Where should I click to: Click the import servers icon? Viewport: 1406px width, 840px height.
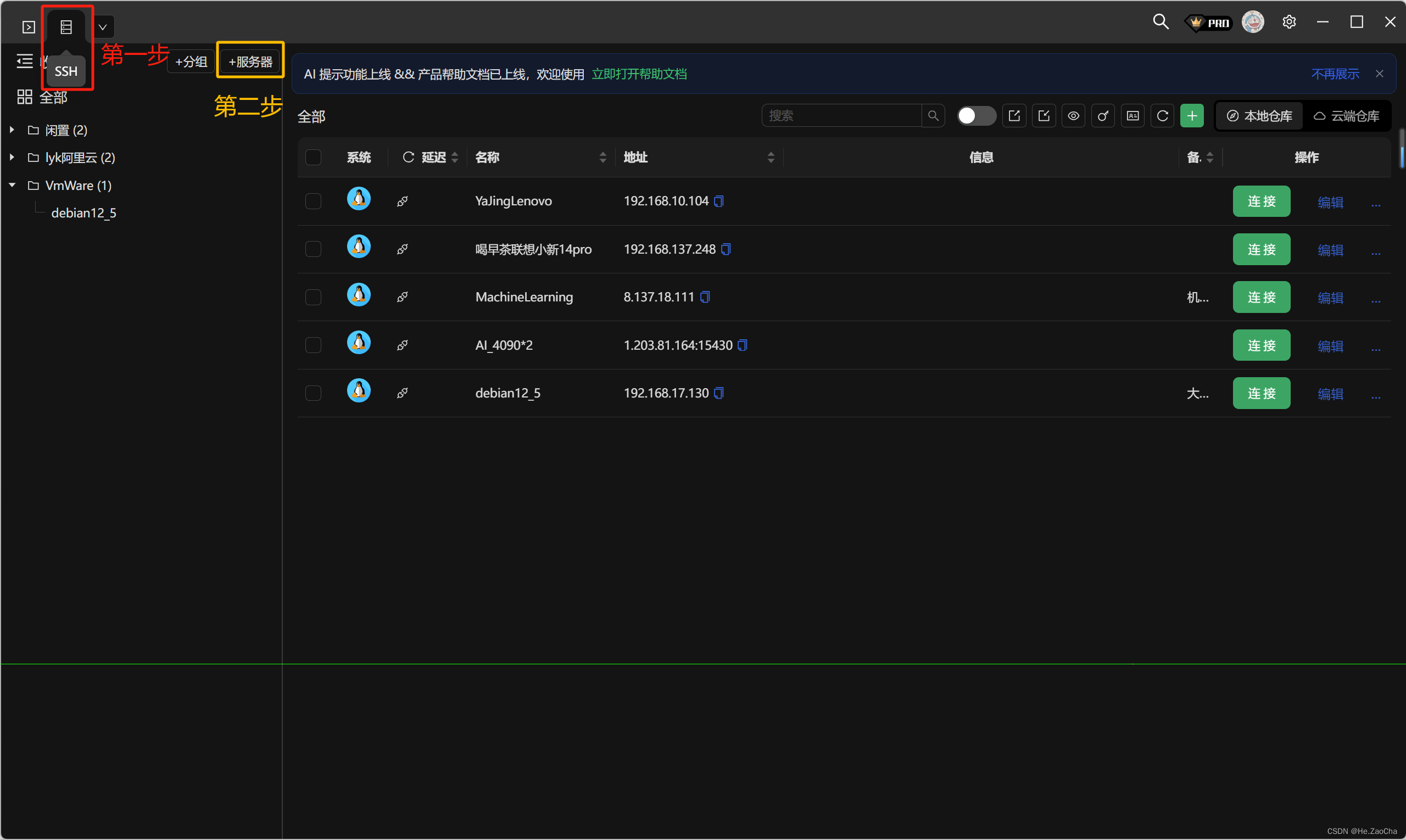tap(1044, 116)
